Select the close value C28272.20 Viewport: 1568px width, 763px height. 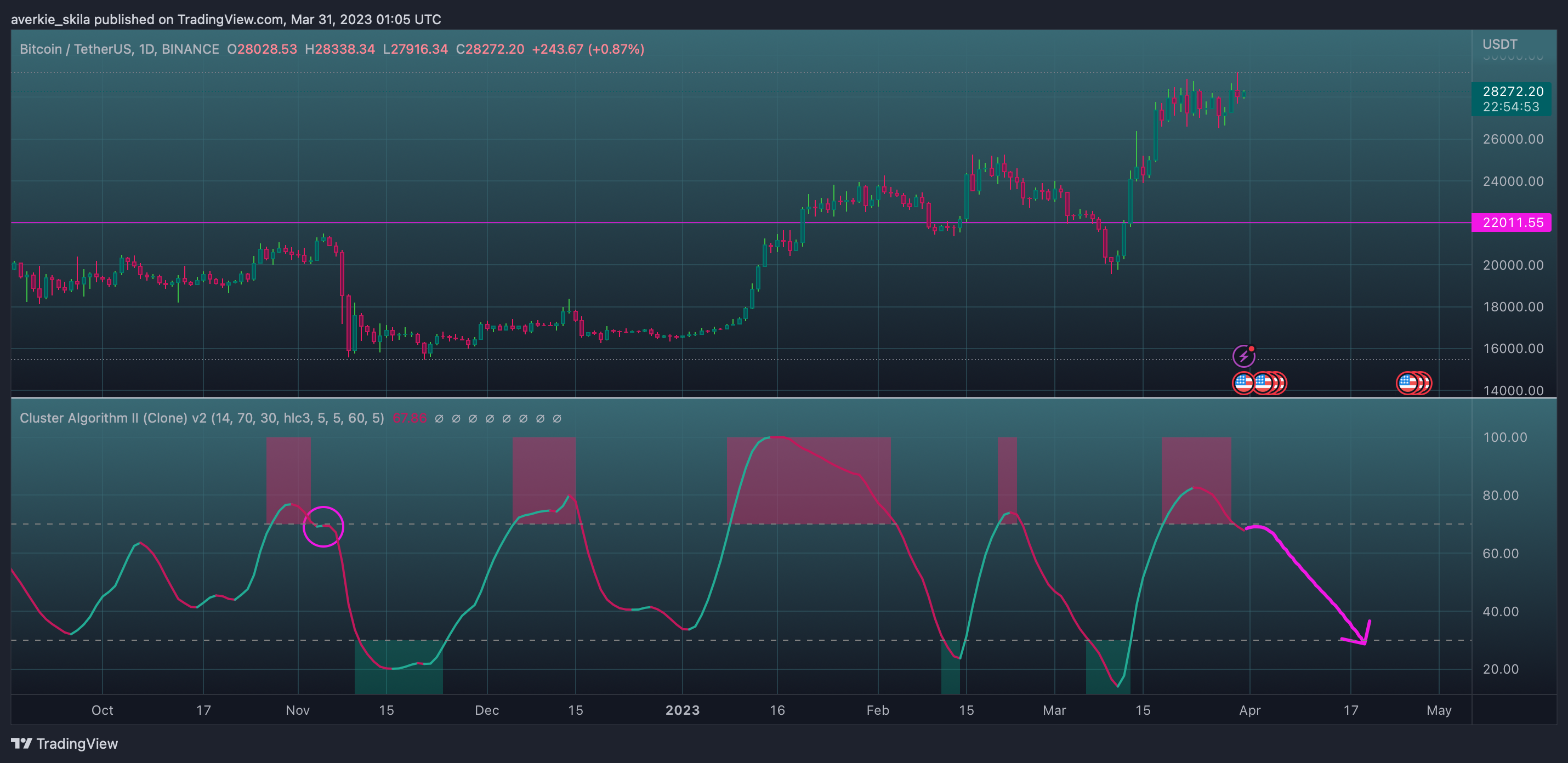pyautogui.click(x=490, y=49)
